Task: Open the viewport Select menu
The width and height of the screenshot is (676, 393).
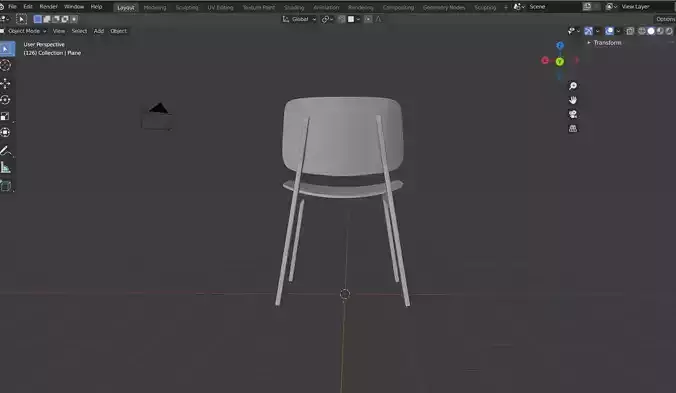Action: coord(79,31)
